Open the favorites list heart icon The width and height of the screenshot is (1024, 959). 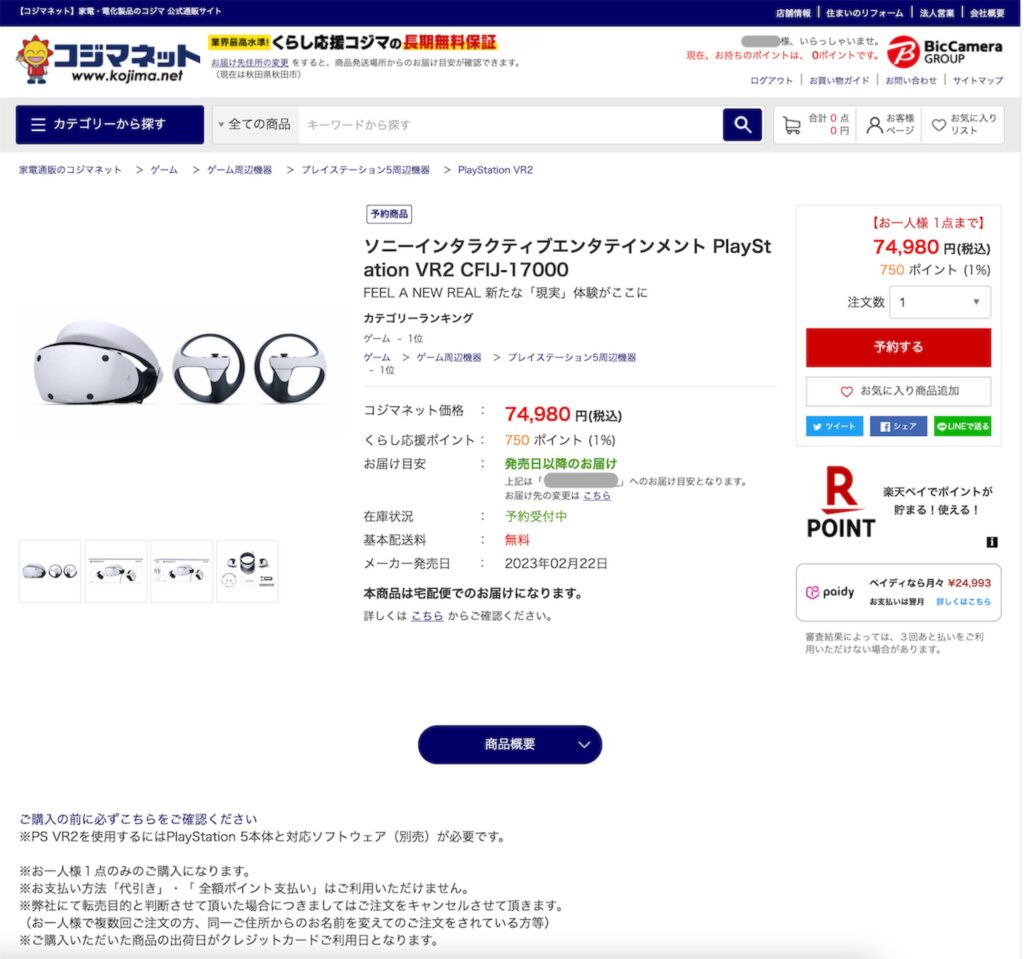click(x=938, y=124)
